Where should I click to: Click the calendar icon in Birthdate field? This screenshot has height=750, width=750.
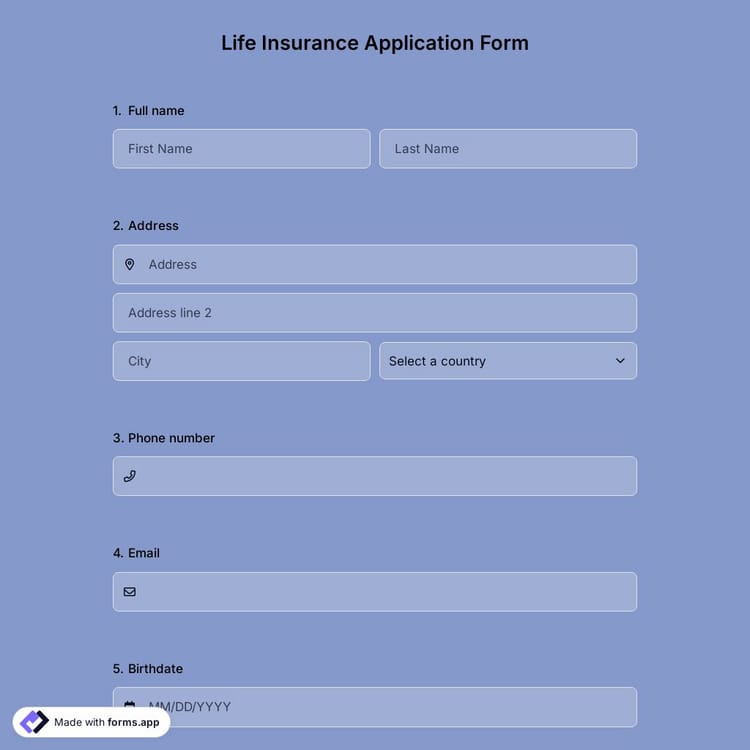tap(130, 705)
